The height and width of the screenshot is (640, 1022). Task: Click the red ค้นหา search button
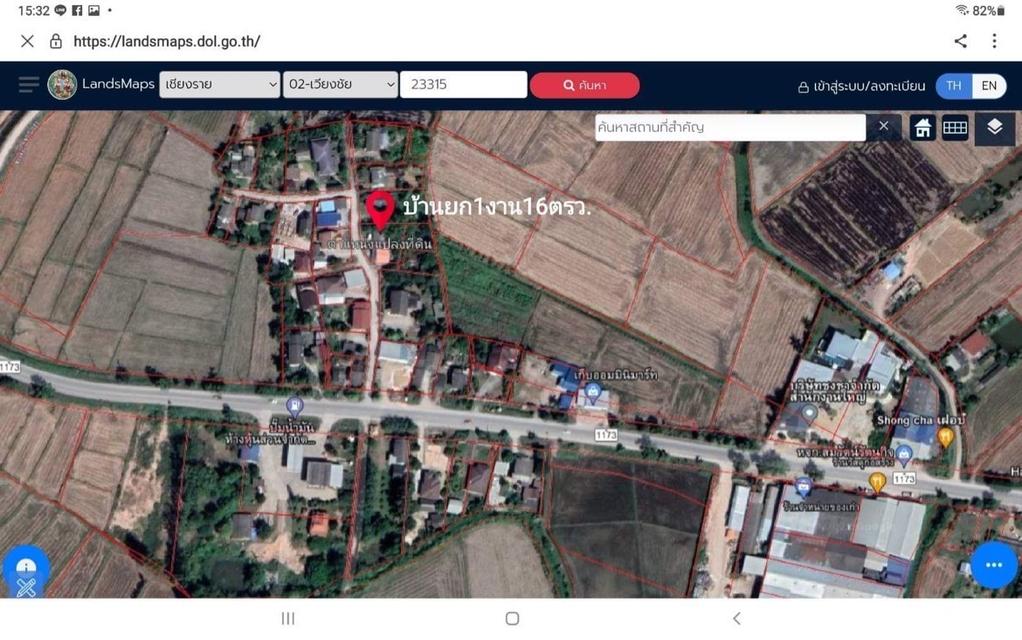pos(585,85)
